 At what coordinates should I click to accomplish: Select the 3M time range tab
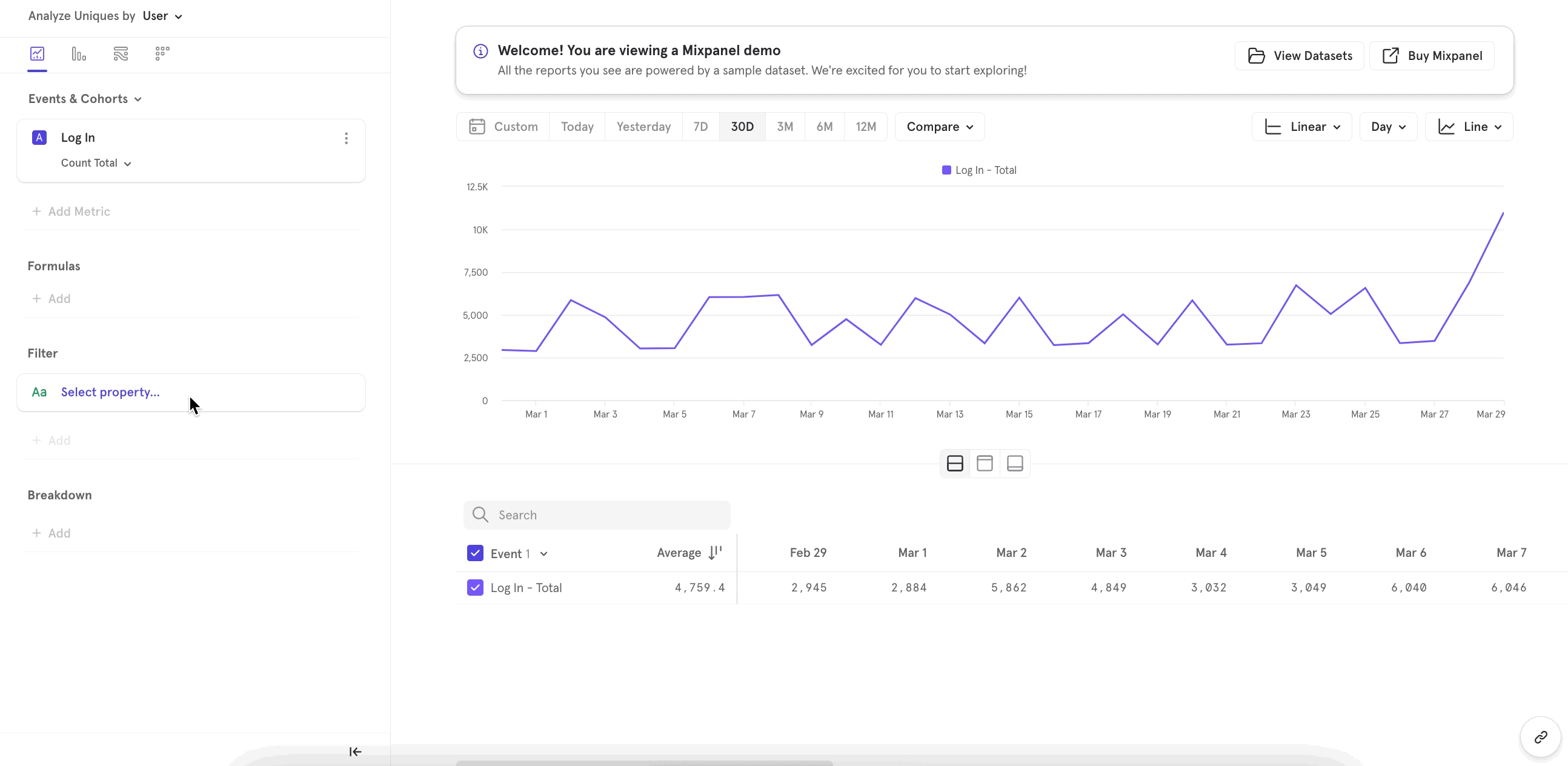point(786,126)
